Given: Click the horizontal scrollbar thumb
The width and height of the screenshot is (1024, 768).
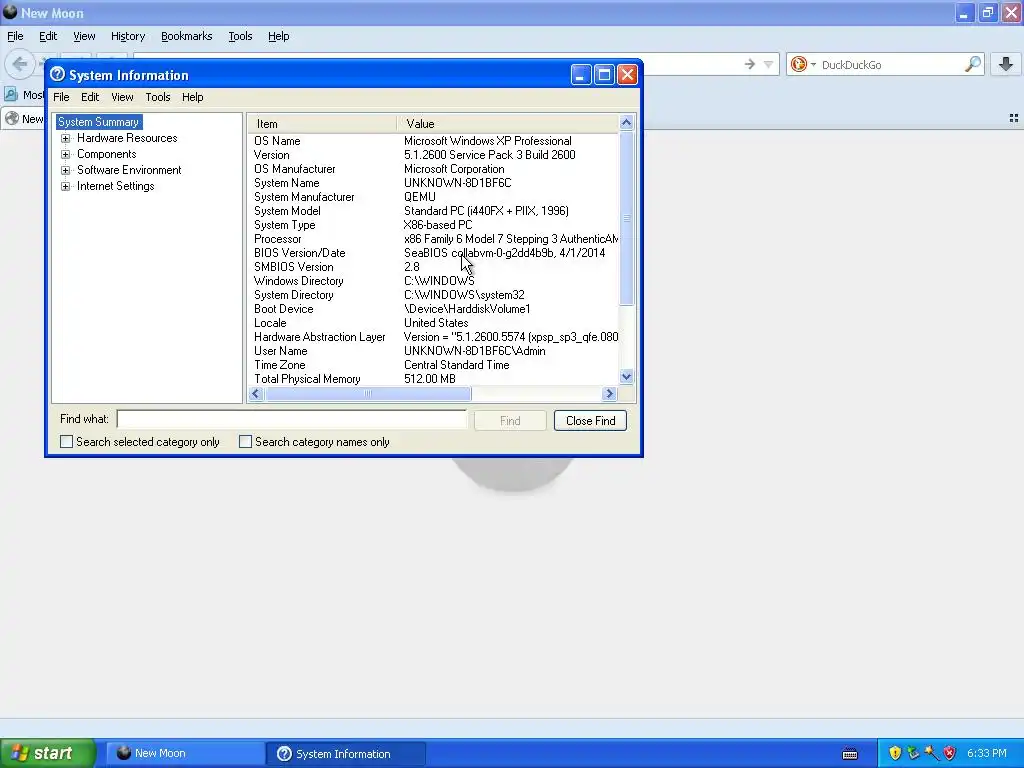Looking at the screenshot, I should [368, 393].
